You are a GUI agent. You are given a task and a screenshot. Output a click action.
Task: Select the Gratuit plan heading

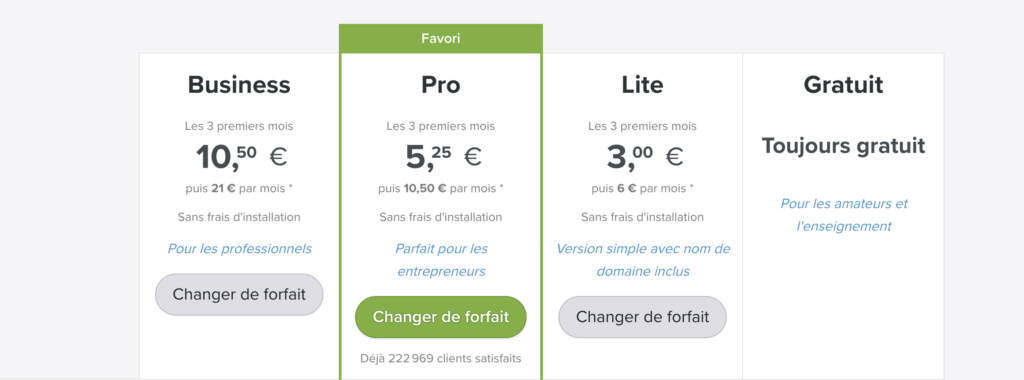(843, 85)
